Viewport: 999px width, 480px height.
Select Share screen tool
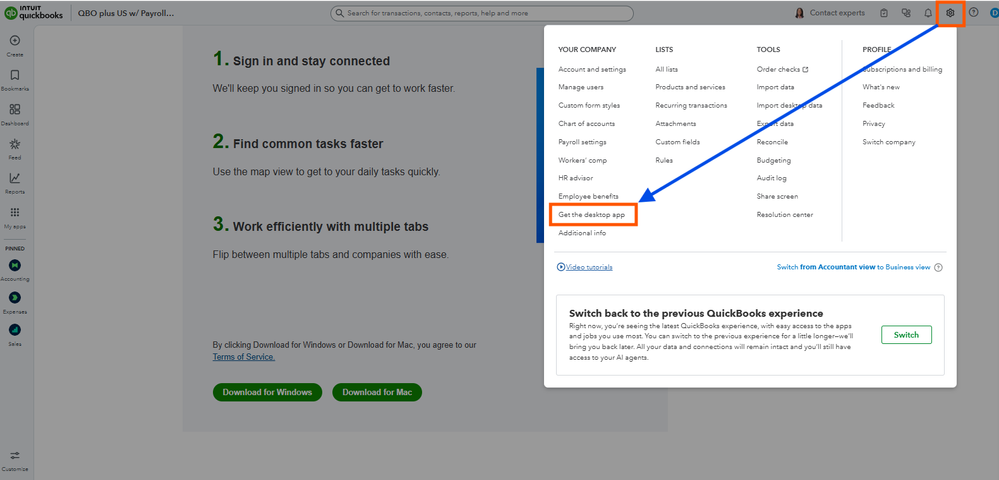point(777,196)
